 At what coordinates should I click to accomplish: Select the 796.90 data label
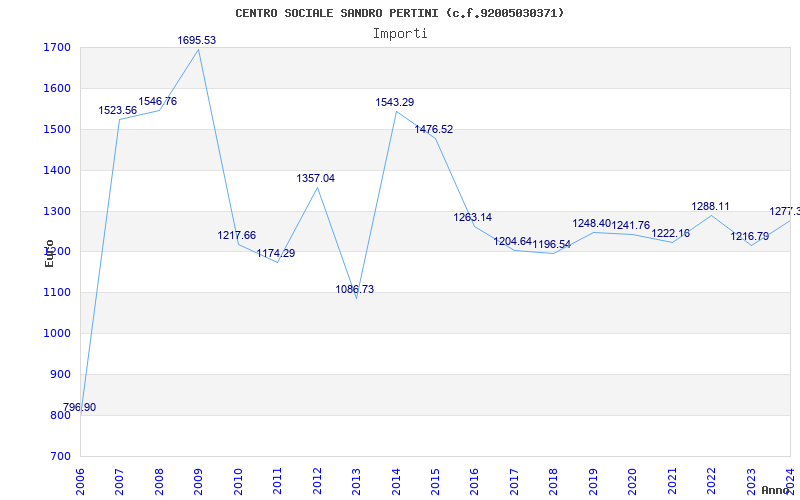[x=80, y=407]
